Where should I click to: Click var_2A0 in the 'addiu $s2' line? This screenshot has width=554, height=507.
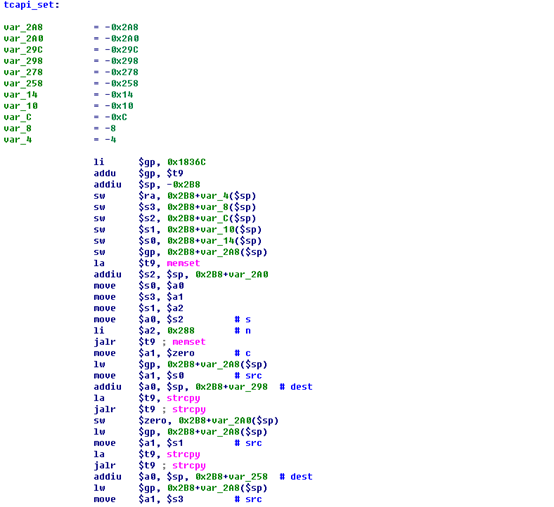pyautogui.click(x=248, y=275)
